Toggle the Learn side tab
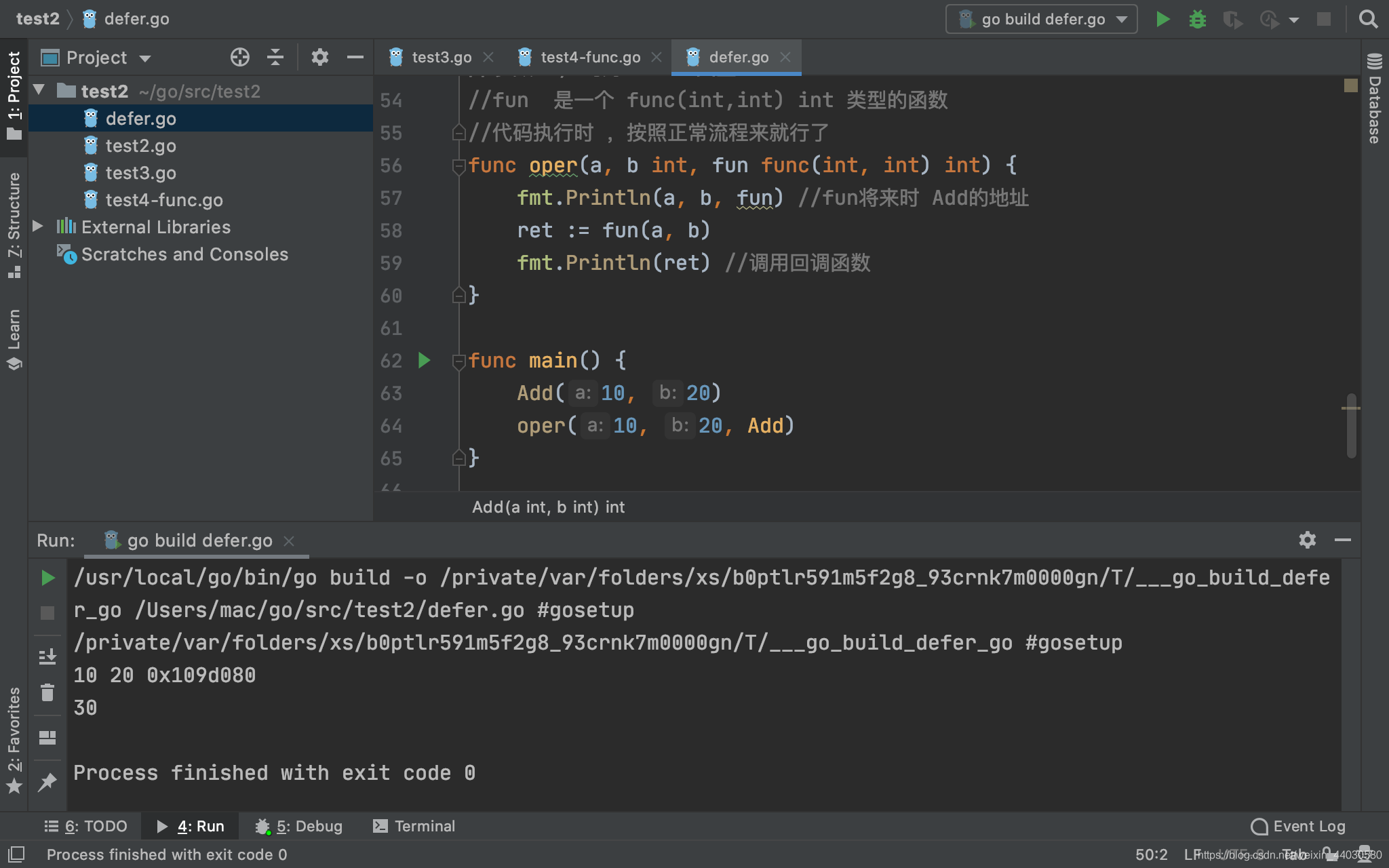Viewport: 1389px width, 868px height. [14, 339]
